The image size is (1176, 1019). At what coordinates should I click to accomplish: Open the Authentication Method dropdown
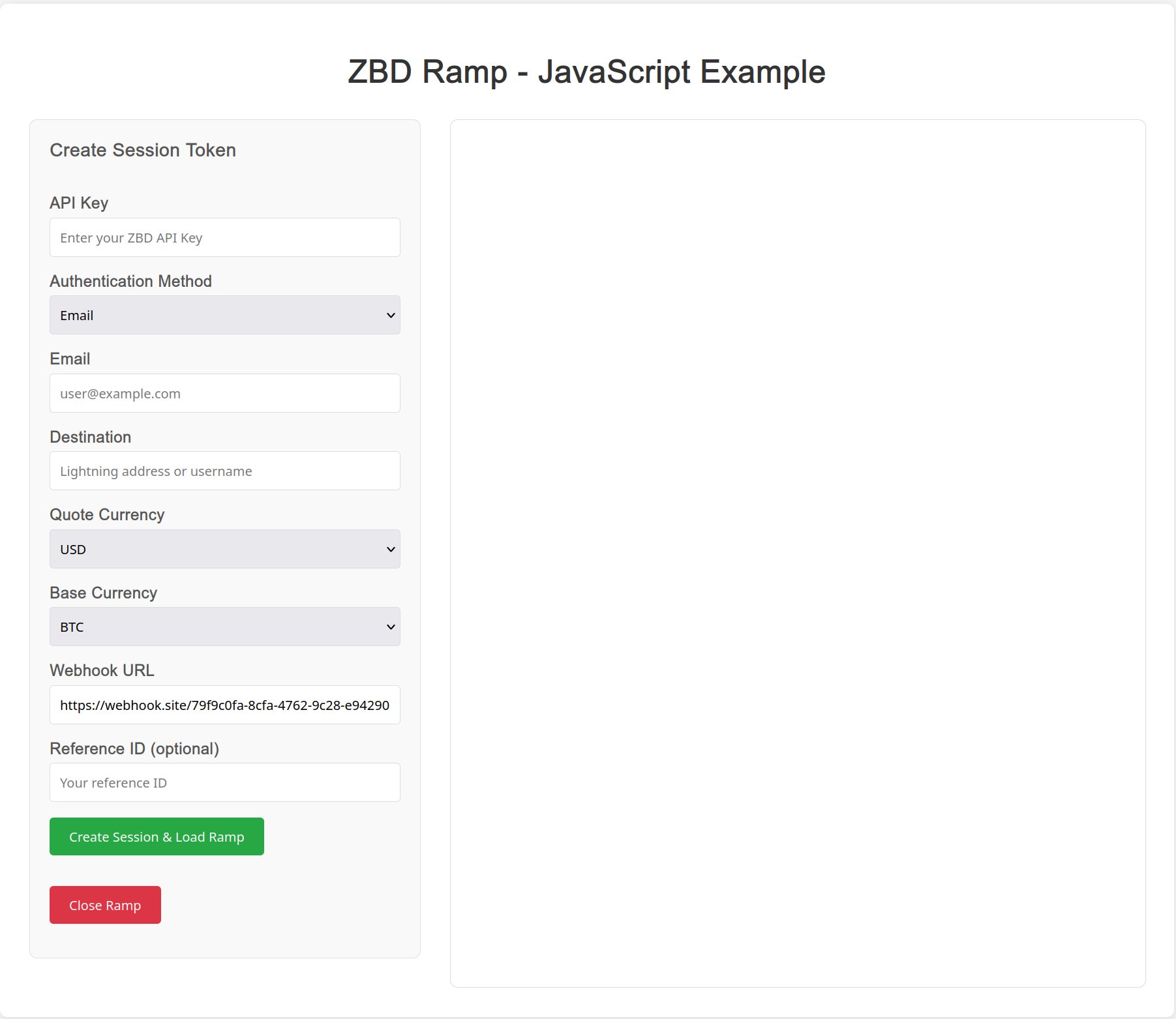click(x=224, y=315)
